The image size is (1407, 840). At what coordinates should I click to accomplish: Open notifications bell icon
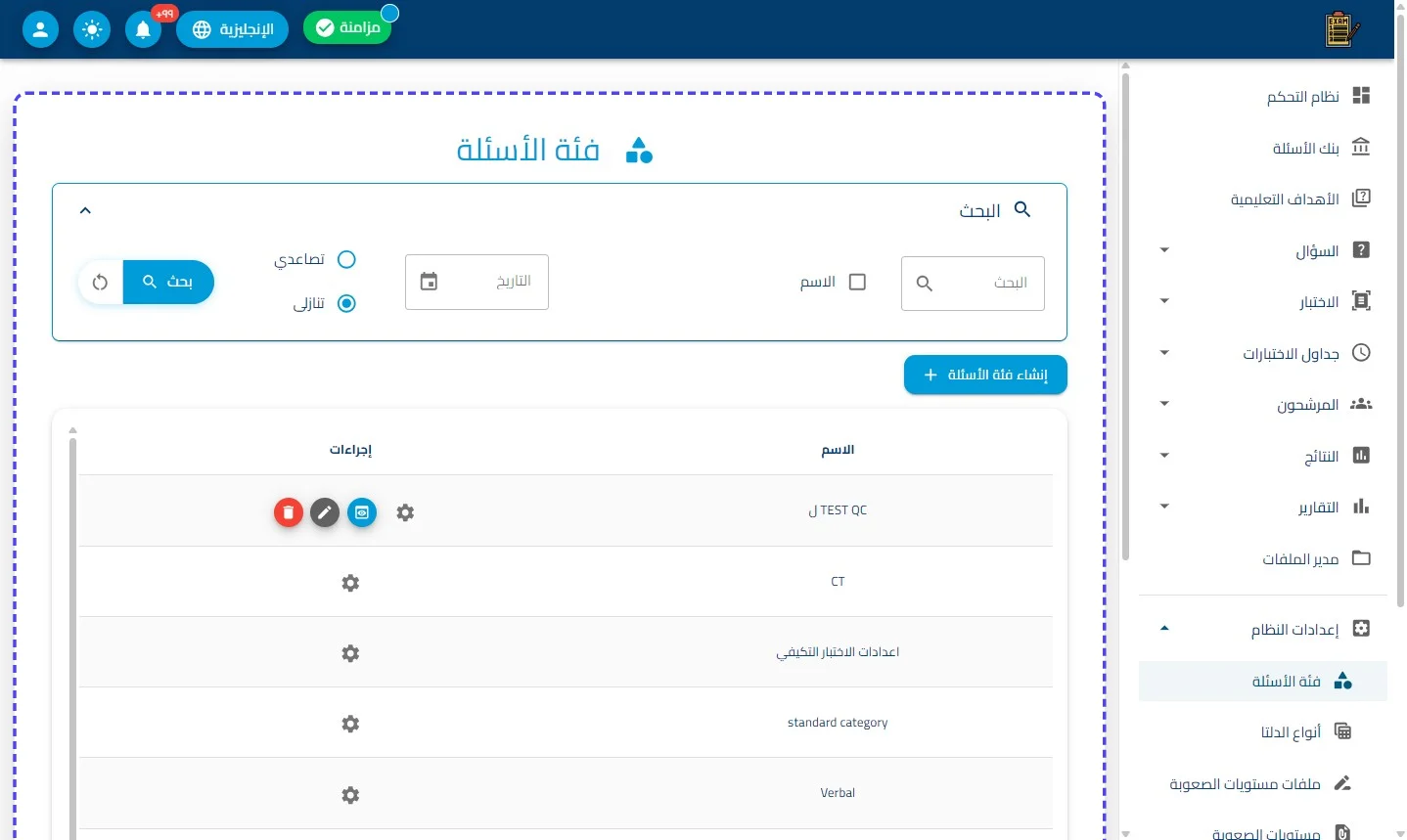143,29
